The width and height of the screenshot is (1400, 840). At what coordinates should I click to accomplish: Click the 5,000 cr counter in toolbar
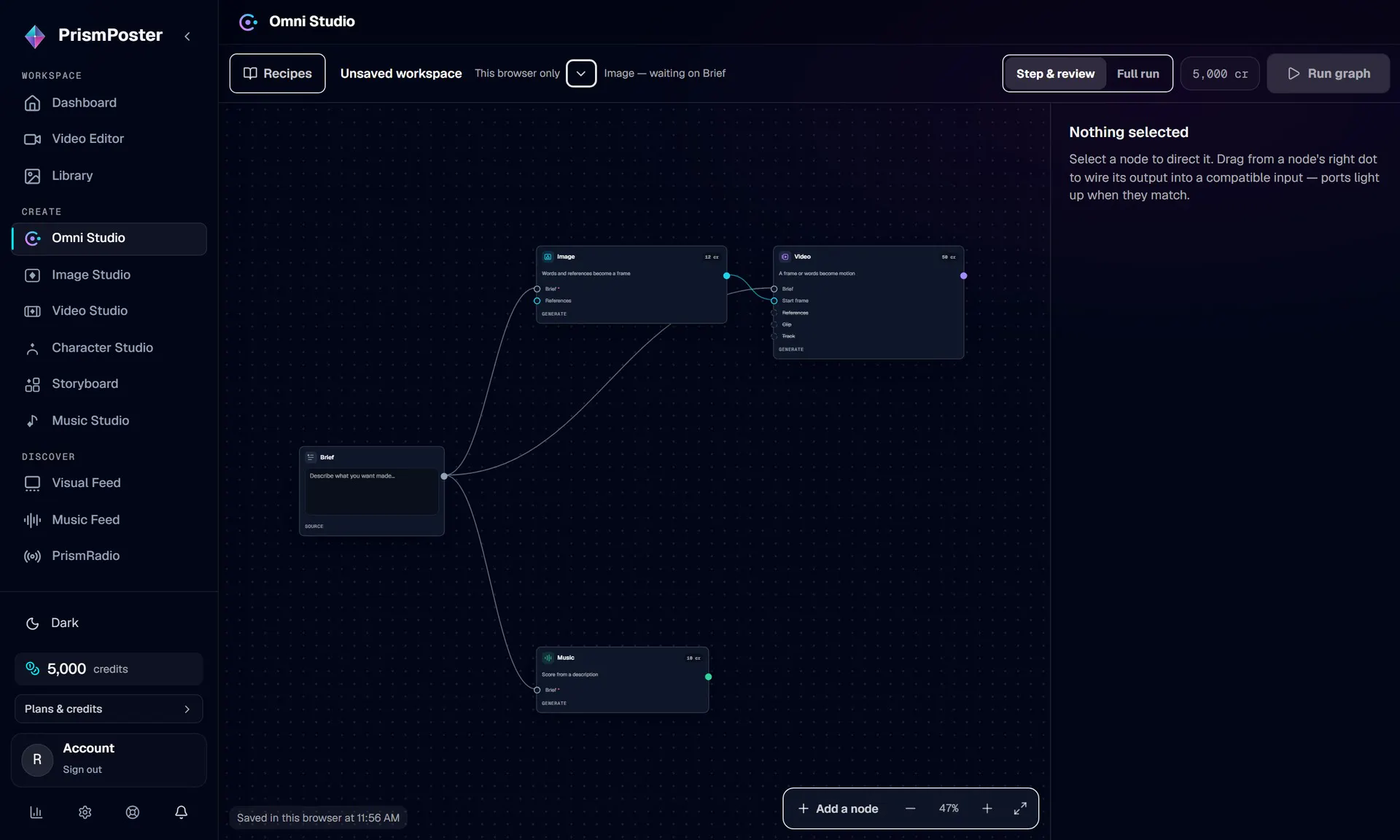(x=1220, y=74)
